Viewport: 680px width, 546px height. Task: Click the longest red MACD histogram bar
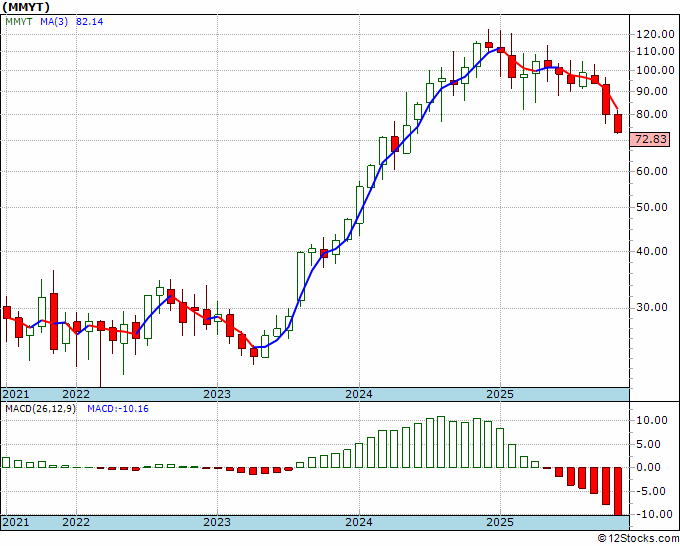tap(618, 490)
